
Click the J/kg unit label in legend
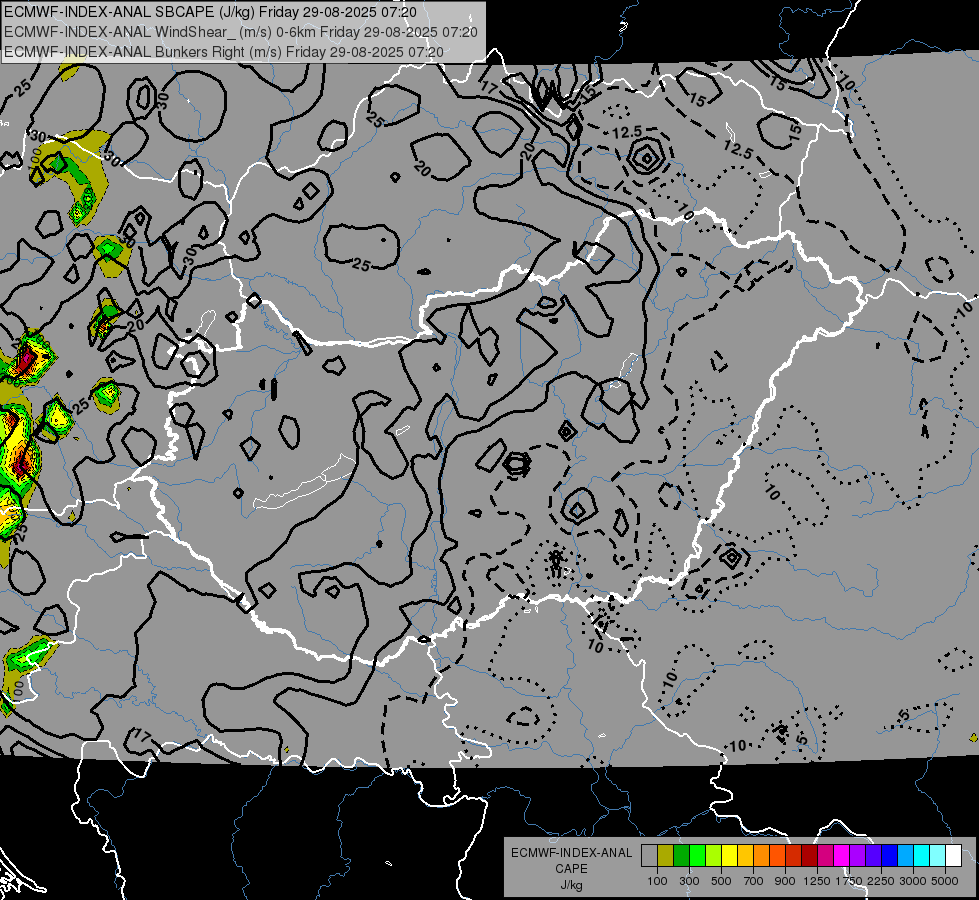point(571,885)
